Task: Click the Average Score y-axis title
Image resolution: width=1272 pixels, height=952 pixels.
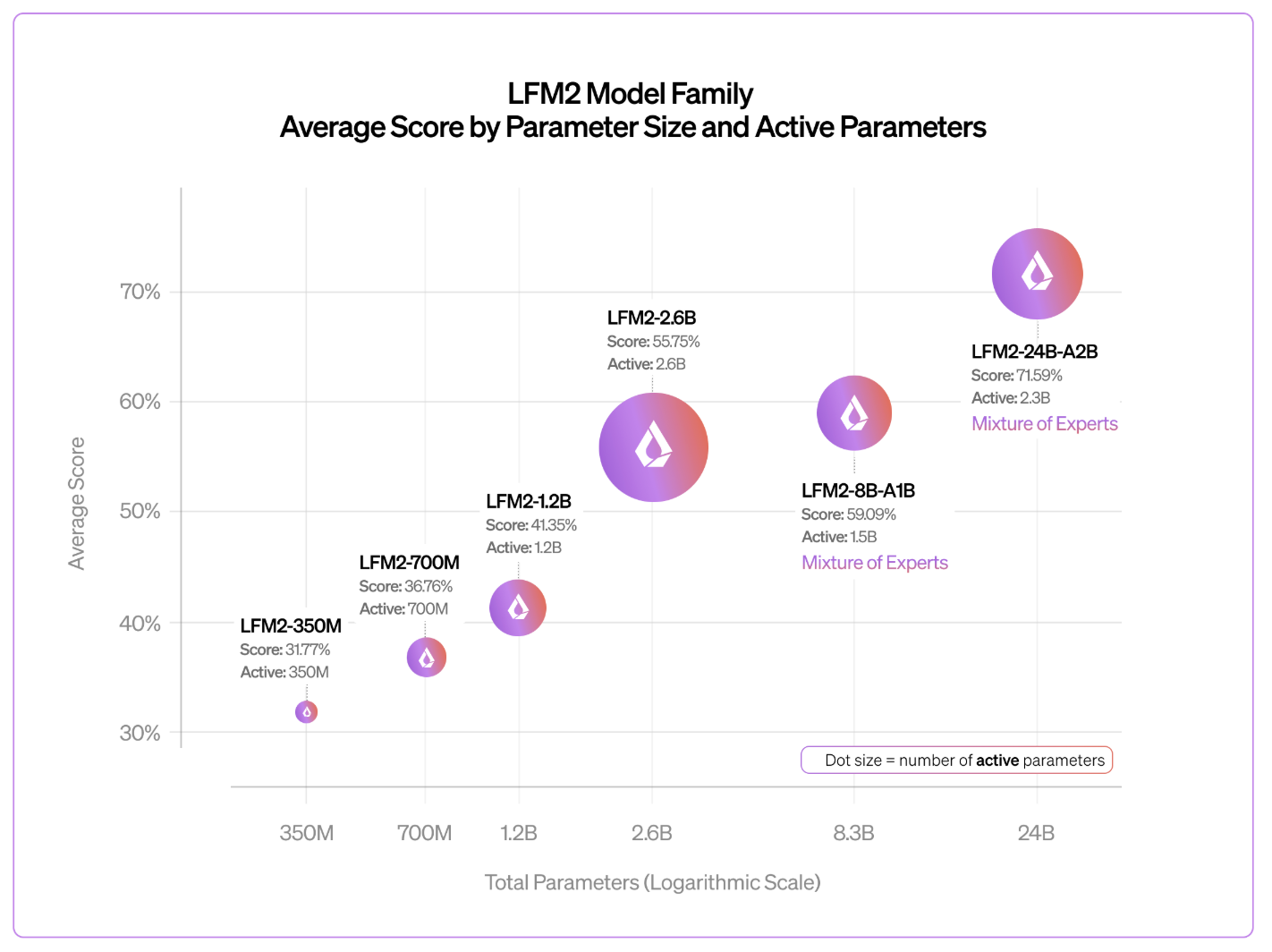Action: (77, 503)
